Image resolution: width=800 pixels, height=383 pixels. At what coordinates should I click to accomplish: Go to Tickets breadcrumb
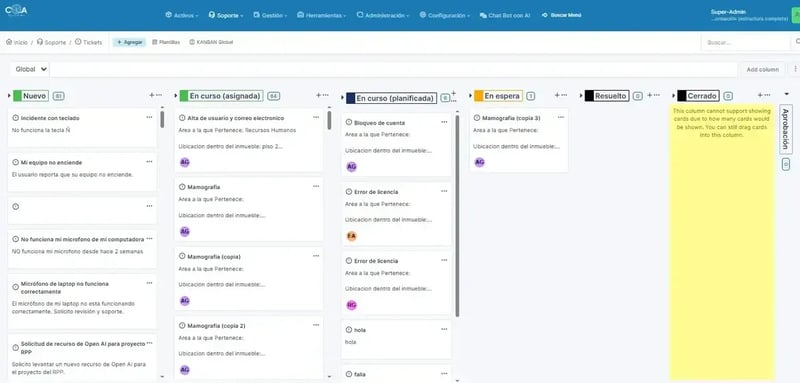89,42
